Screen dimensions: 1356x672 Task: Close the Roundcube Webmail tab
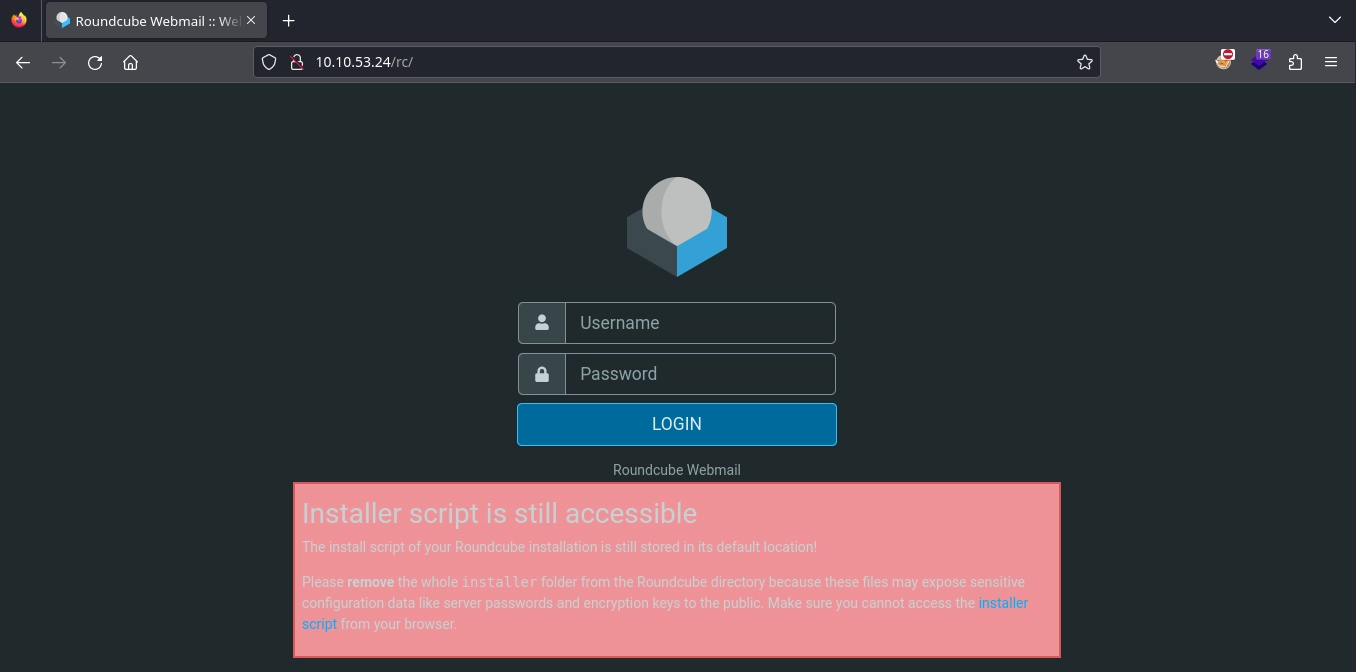[251, 21]
